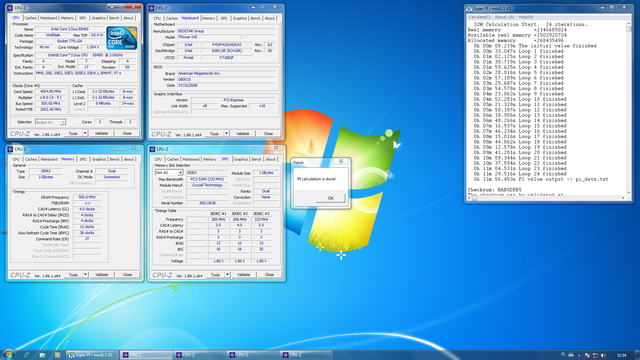Image resolution: width=640 pixels, height=360 pixels.
Task: Select the last CPU-Z taskbar button
Action: (306, 355)
